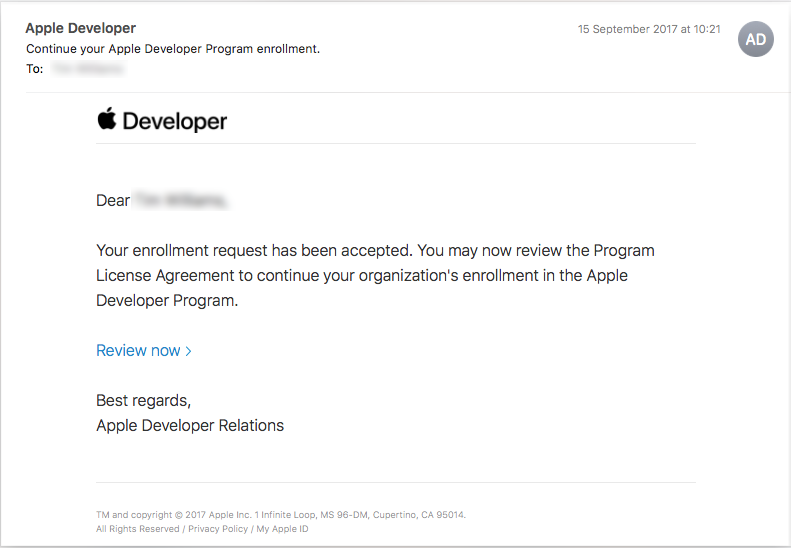
Task: Select the Developer heading text
Action: pyautogui.click(x=175, y=122)
